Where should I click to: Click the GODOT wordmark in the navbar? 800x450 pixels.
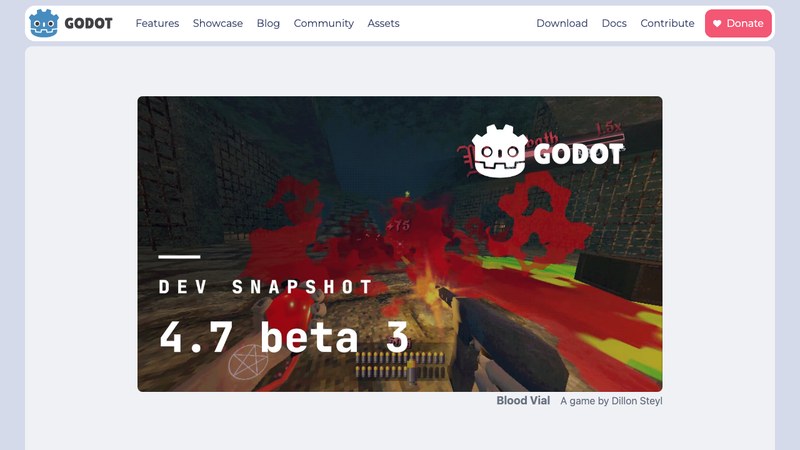pos(88,23)
